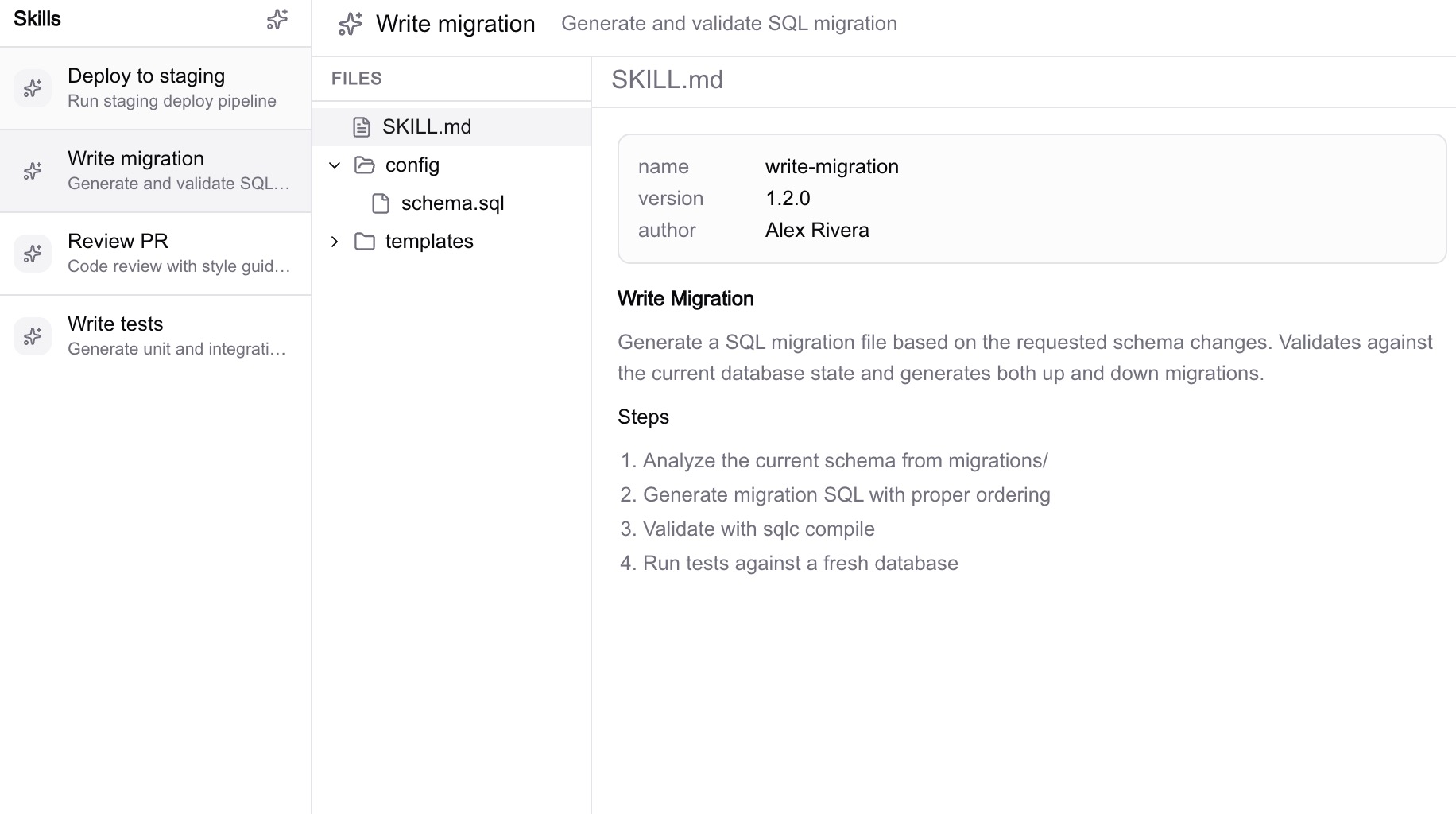Open the Review PR skill
The image size is (1456, 814).
[x=156, y=254]
